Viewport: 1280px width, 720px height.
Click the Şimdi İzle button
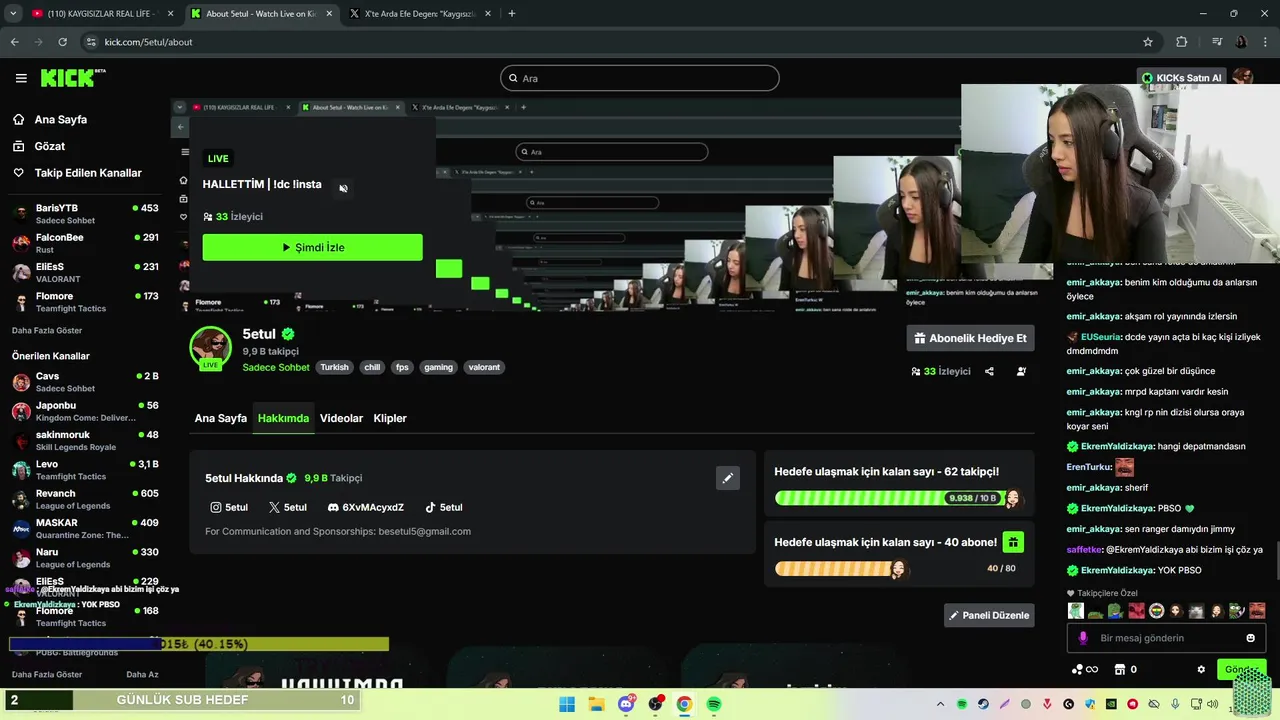click(312, 247)
